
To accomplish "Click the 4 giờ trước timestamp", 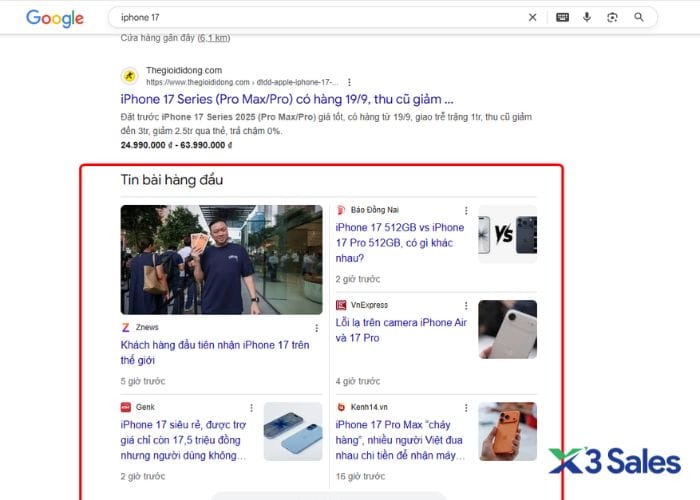I will click(x=358, y=381).
